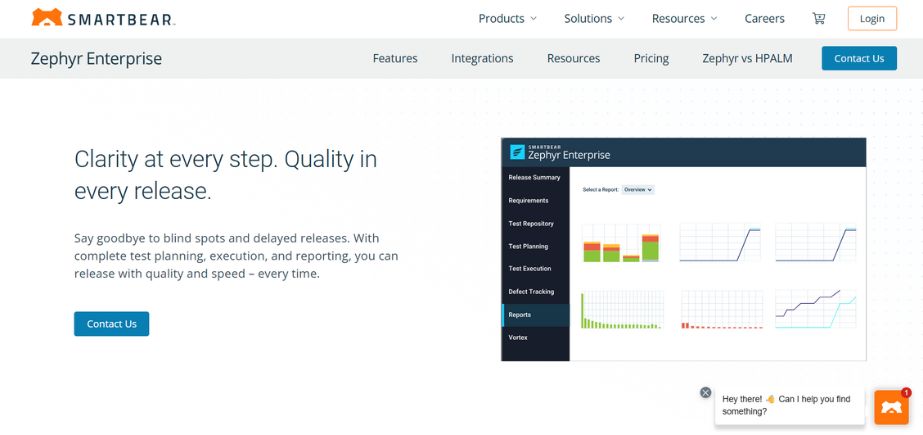Select Defect Tracking in the sidebar

point(534,291)
